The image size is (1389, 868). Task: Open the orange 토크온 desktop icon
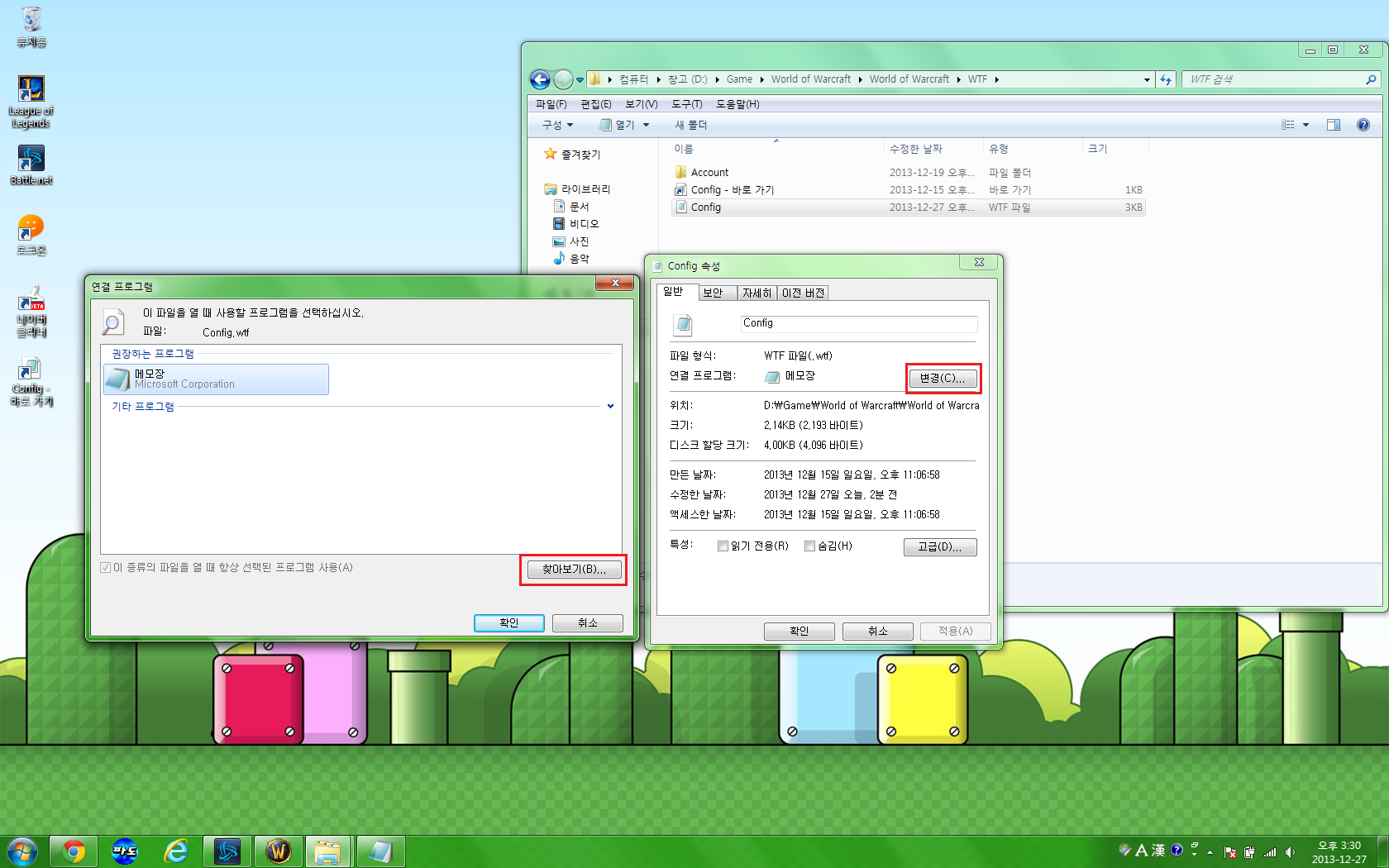coord(31,235)
